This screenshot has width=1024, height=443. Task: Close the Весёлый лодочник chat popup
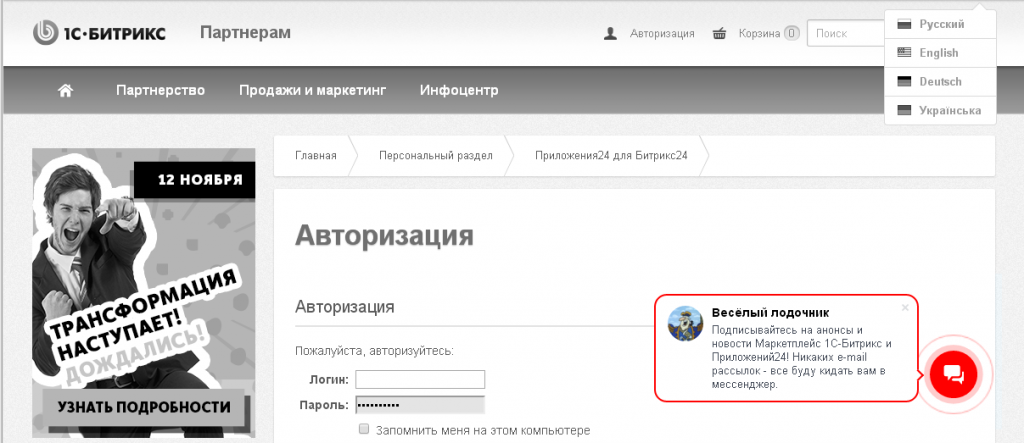905,307
